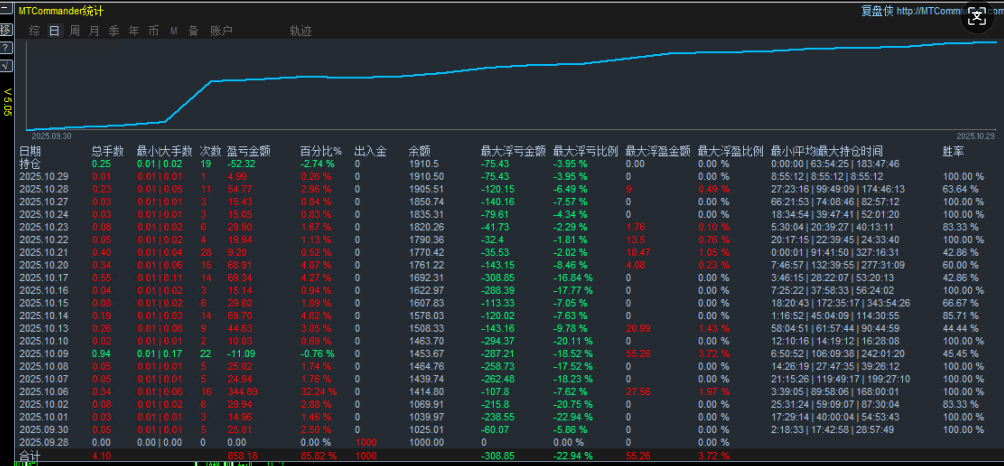Click the √ checkmark icon in left sidebar
This screenshot has height=466, width=1004.
(x=6, y=65)
